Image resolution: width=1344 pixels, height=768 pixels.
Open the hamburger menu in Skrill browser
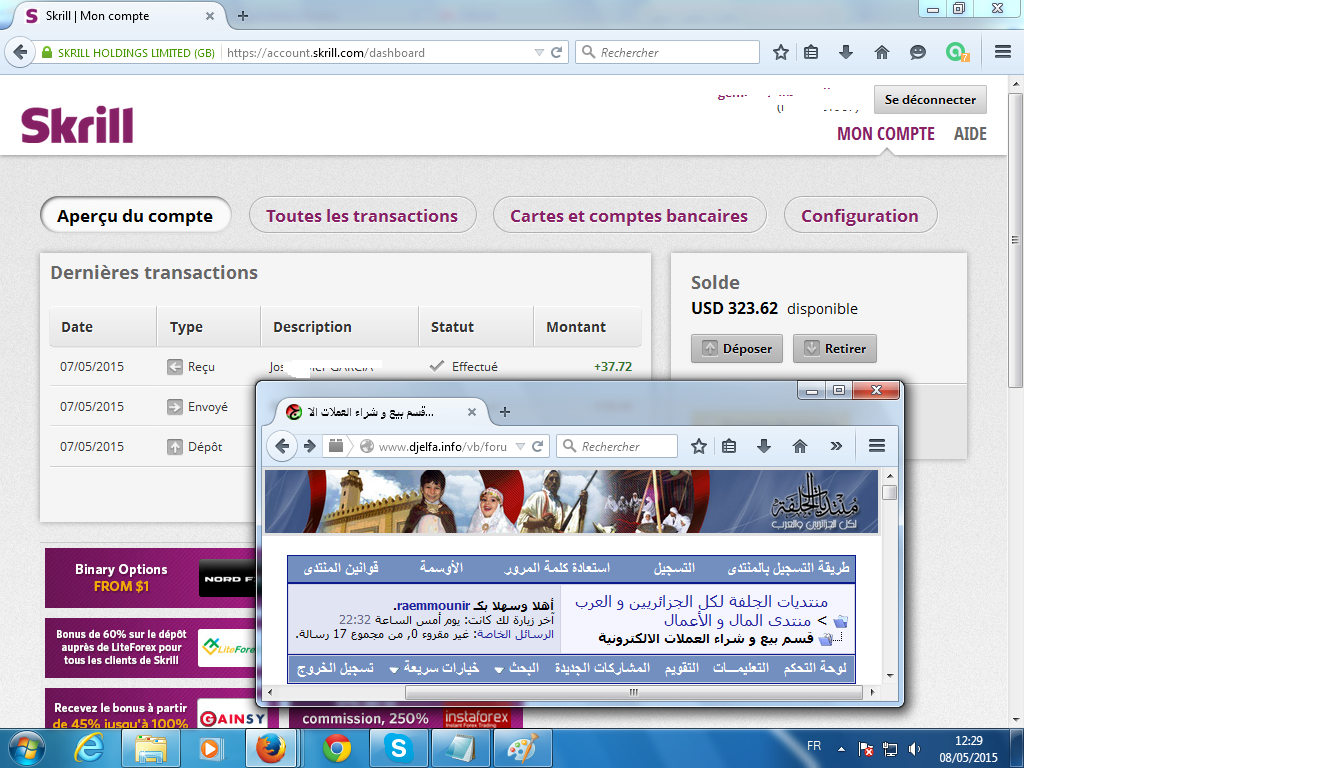click(x=1003, y=52)
